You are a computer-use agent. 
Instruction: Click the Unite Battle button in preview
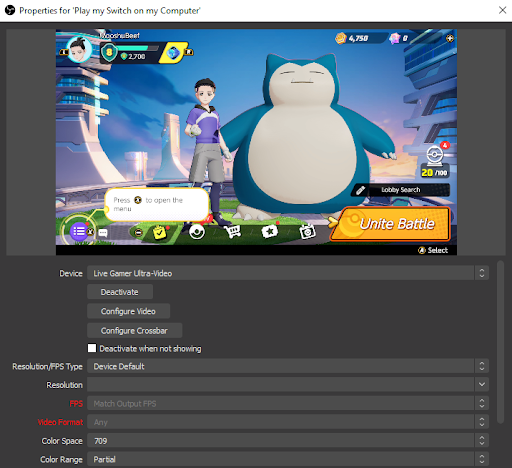[x=390, y=224]
